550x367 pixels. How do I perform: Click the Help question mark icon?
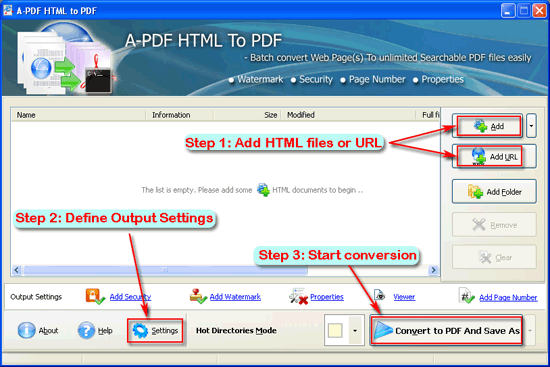pyautogui.click(x=86, y=330)
